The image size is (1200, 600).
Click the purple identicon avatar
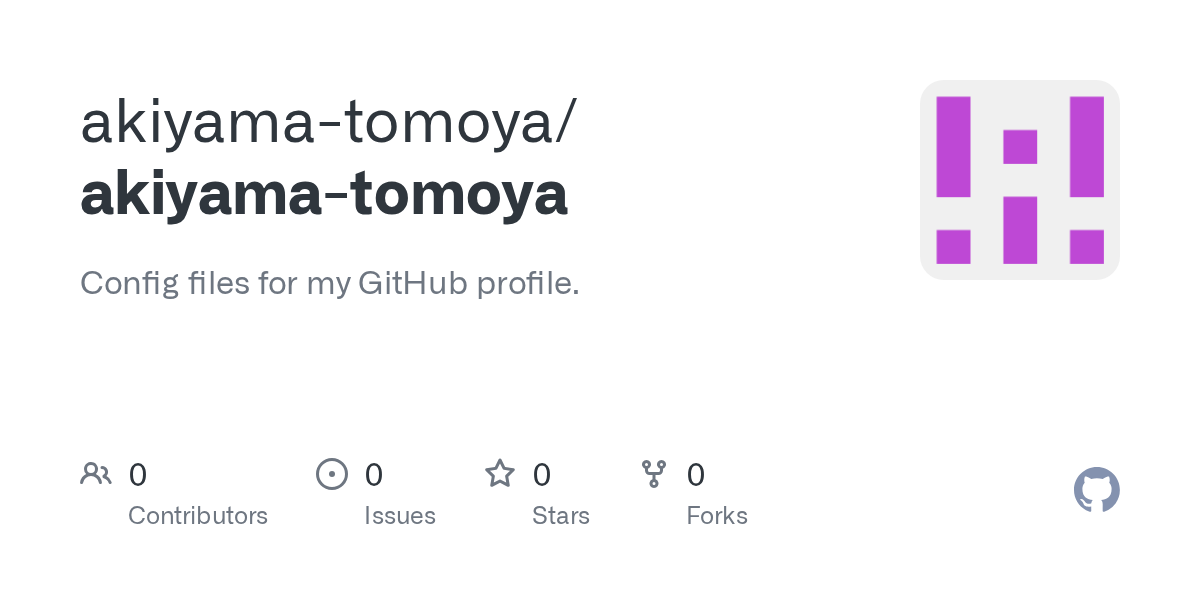tap(1019, 180)
